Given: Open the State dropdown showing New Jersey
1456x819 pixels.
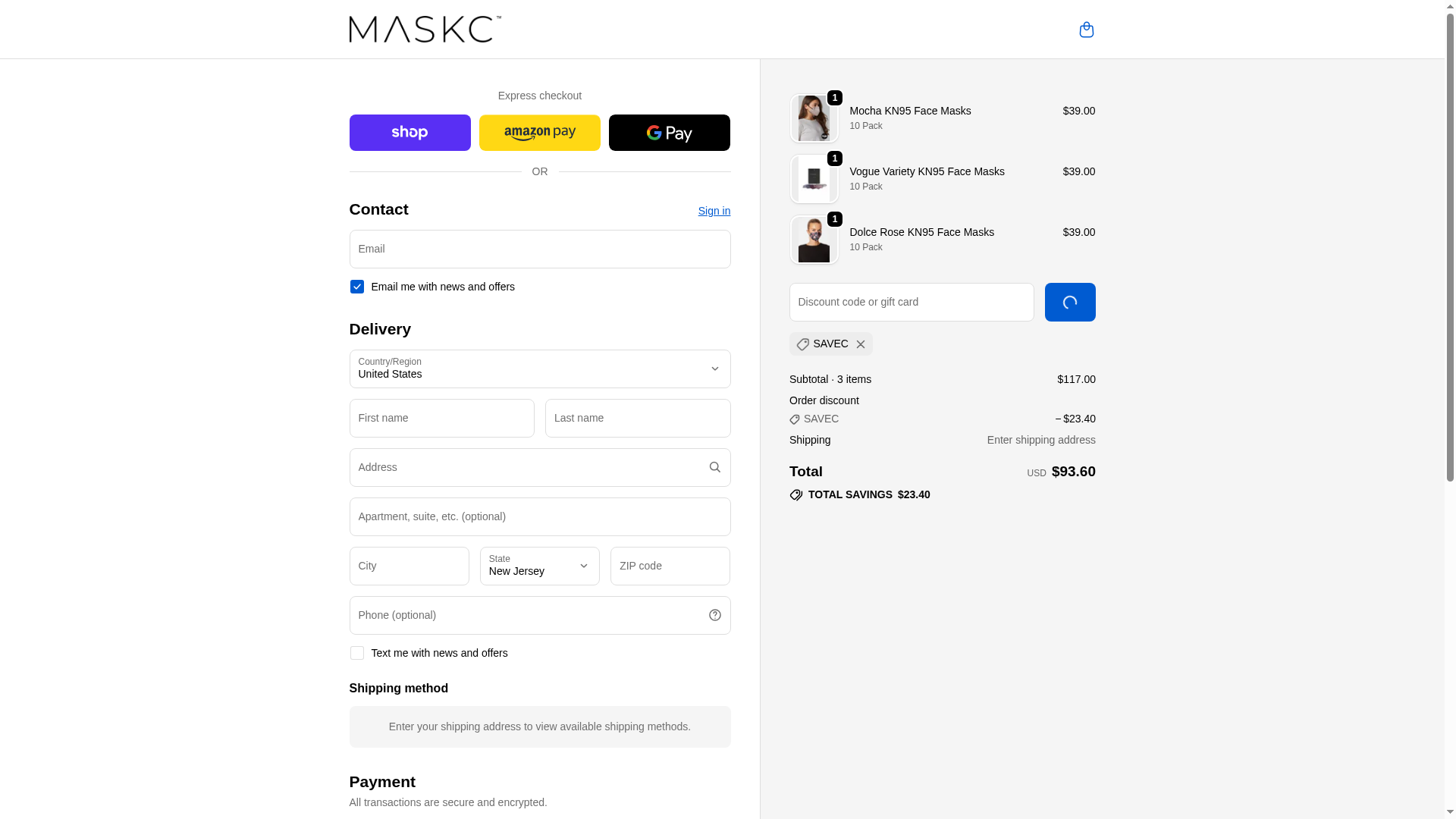Looking at the screenshot, I should pos(539,566).
